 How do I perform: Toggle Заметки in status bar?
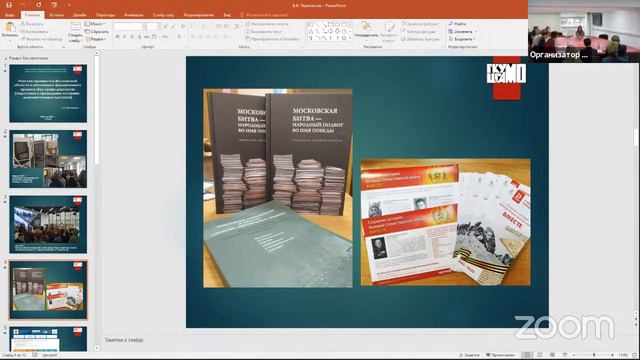[x=469, y=355]
